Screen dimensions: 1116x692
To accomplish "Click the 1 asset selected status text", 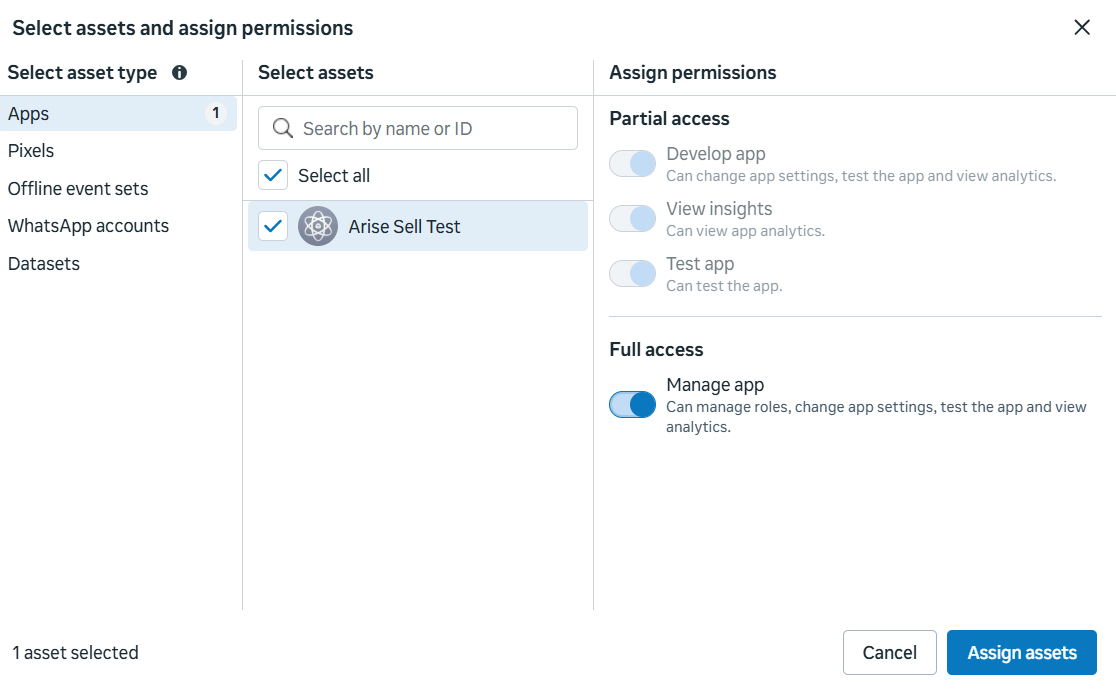I will 75,652.
